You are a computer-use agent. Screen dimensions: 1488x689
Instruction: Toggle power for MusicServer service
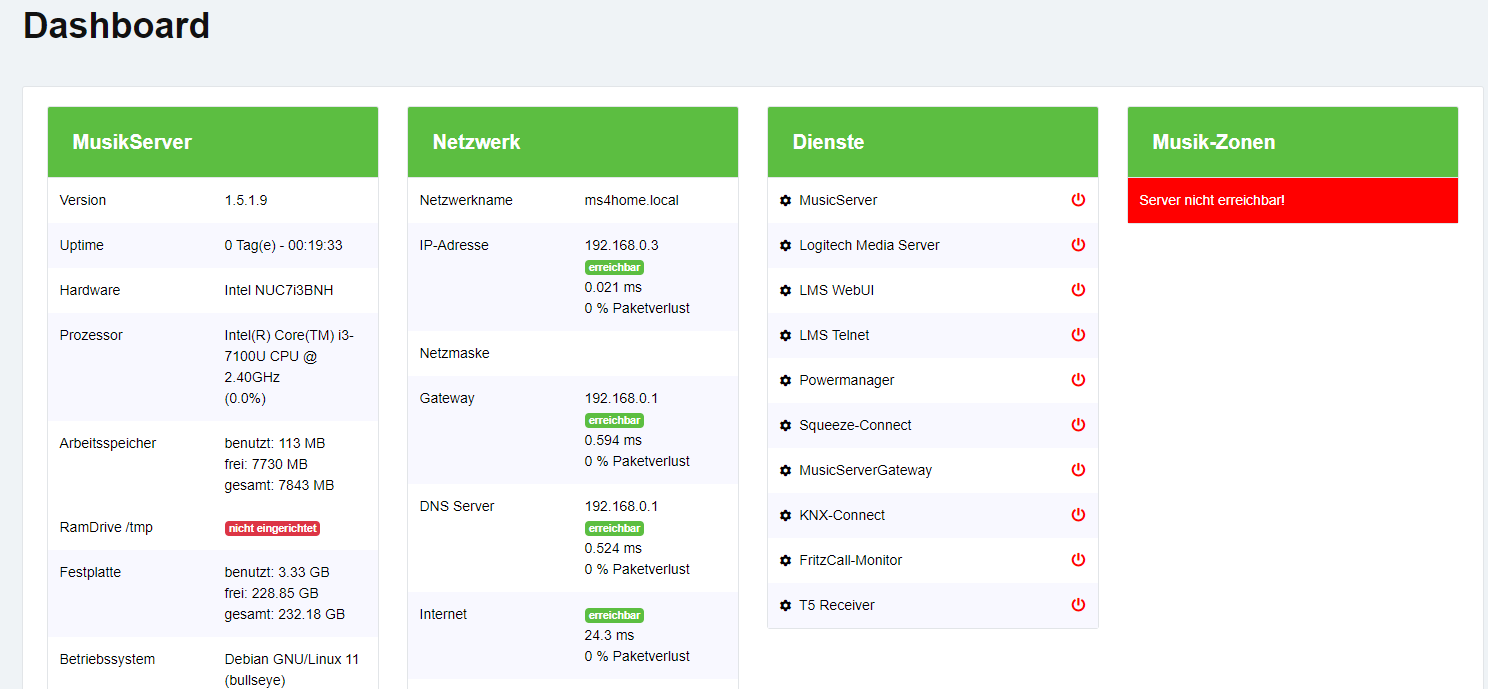pyautogui.click(x=1078, y=200)
